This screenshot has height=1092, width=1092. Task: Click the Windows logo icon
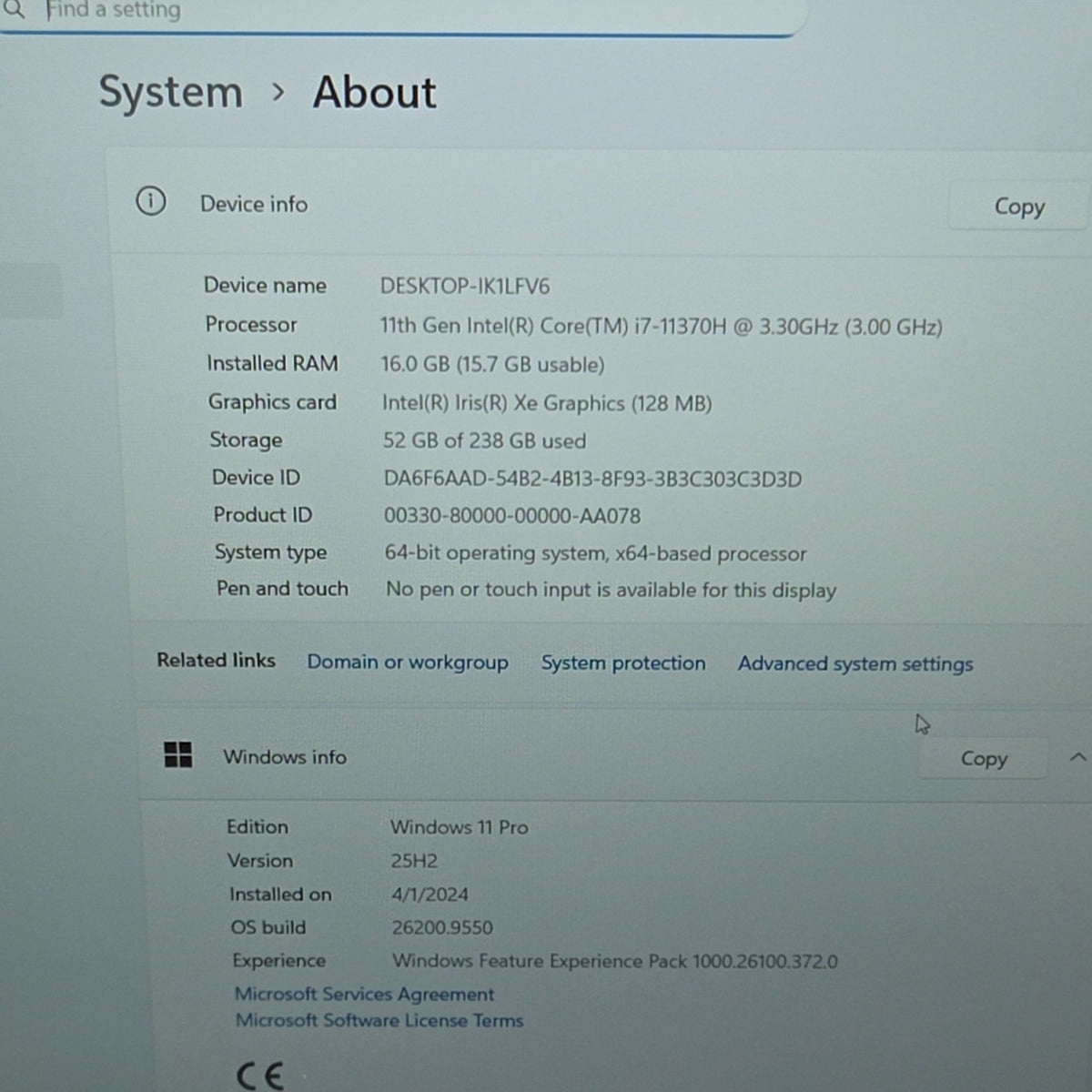pos(178,754)
